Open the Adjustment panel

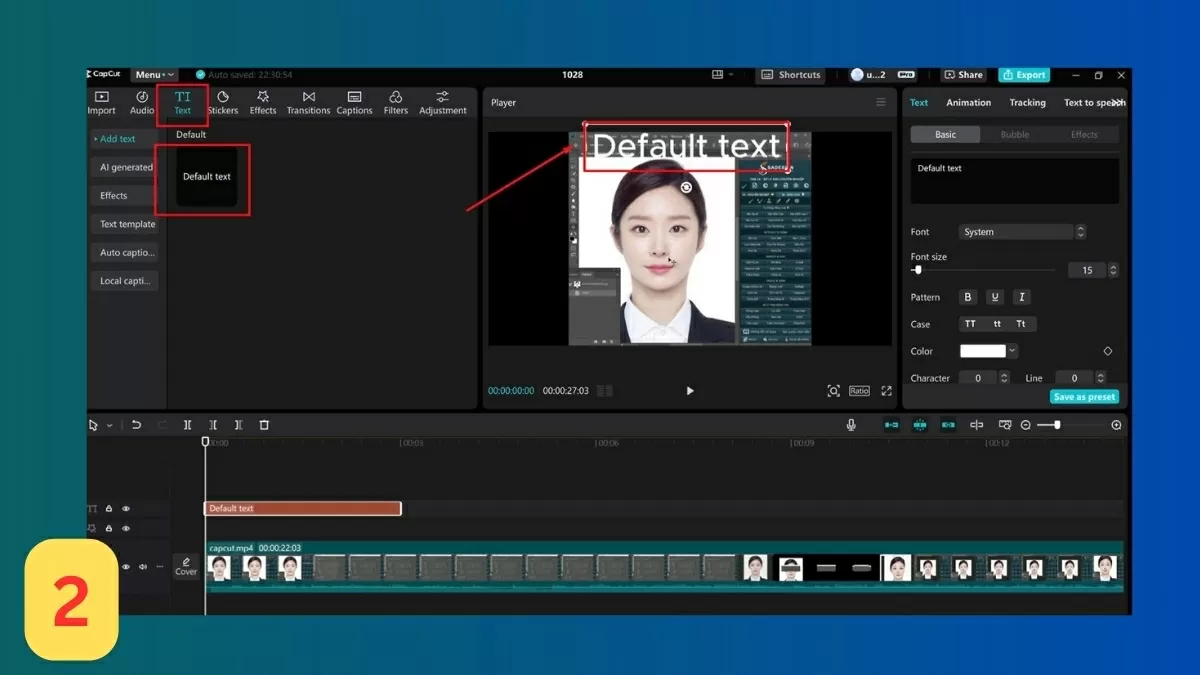click(x=442, y=103)
